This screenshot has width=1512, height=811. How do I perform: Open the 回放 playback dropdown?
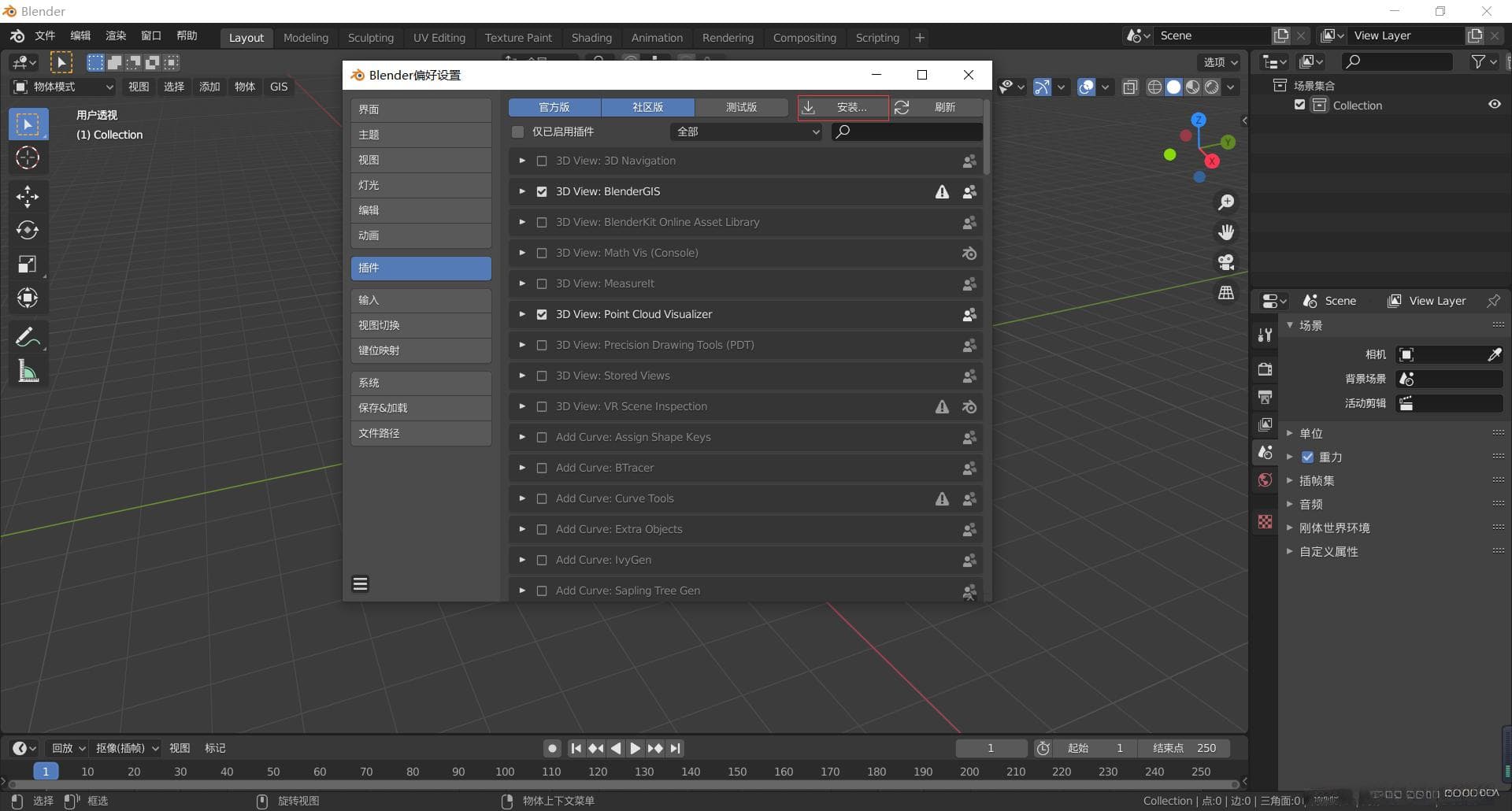(68, 748)
